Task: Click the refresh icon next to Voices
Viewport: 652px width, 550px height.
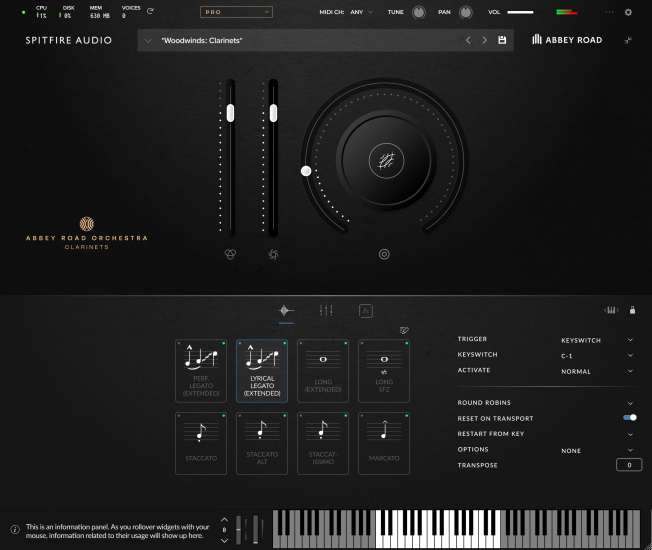Action: coord(150,11)
